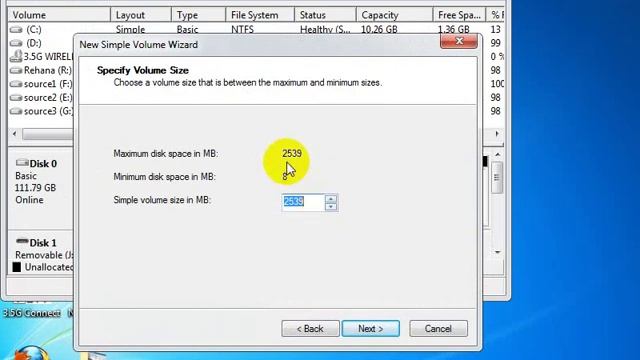Click the black Unallocated legend swatch
The width and height of the screenshot is (640, 360).
pyautogui.click(x=17, y=267)
